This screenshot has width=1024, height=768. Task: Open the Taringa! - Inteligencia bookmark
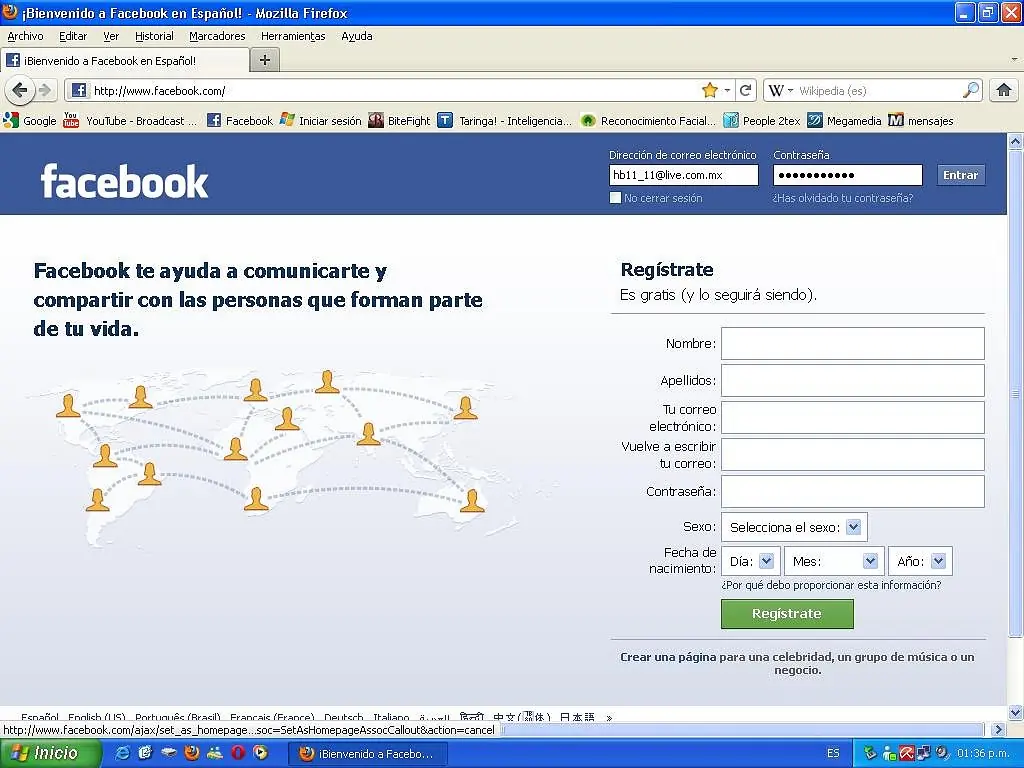(x=505, y=121)
